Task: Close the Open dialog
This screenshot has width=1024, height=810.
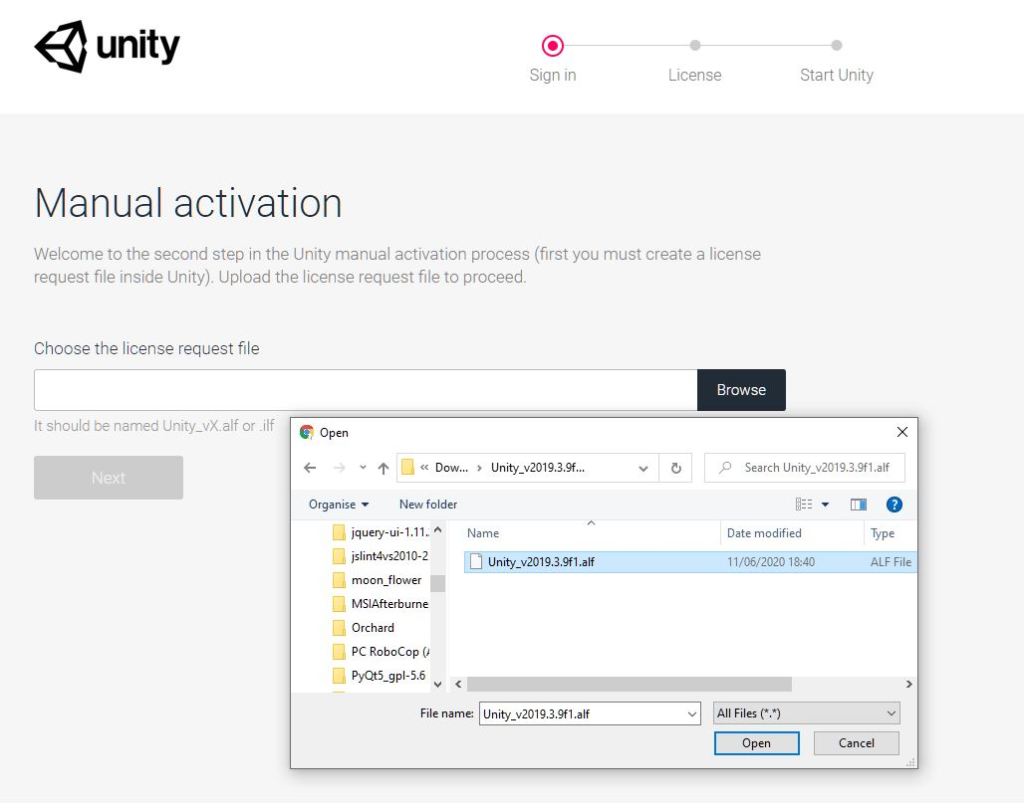Action: 903,432
